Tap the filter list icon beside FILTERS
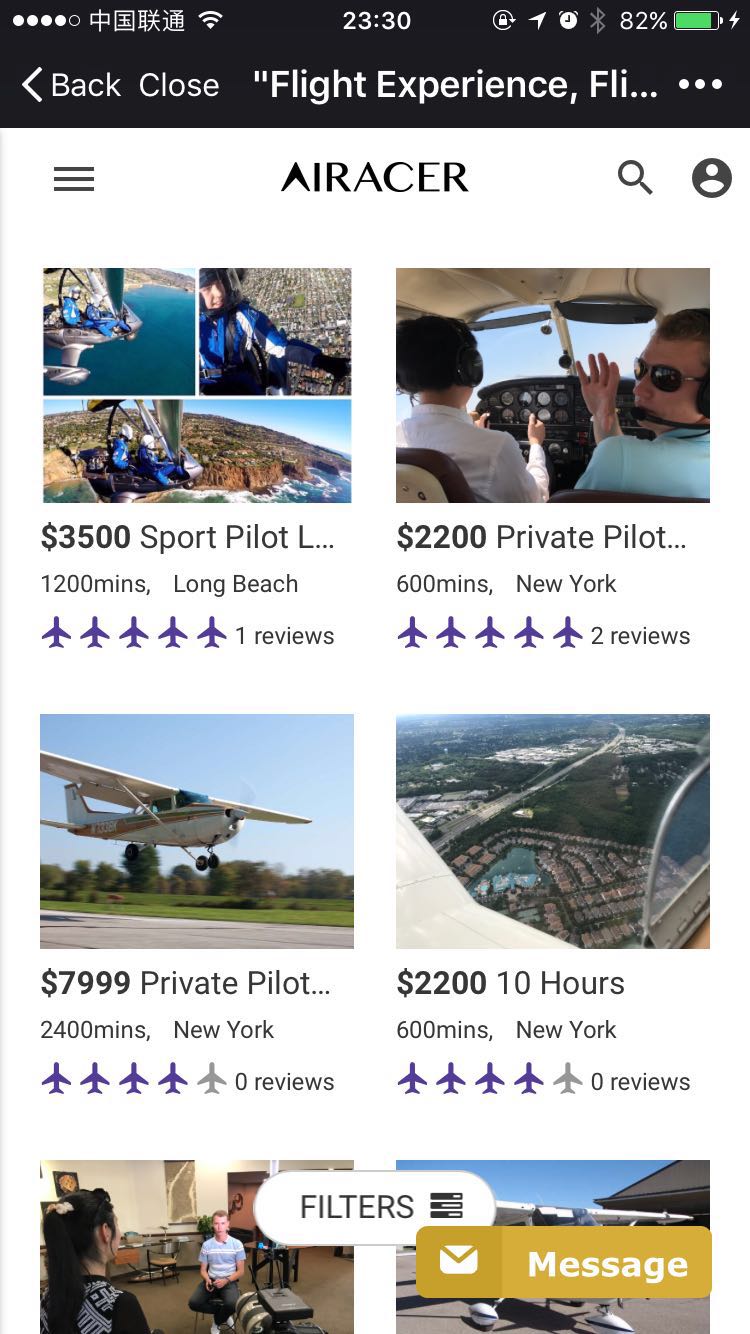This screenshot has height=1334, width=750. tap(446, 1206)
